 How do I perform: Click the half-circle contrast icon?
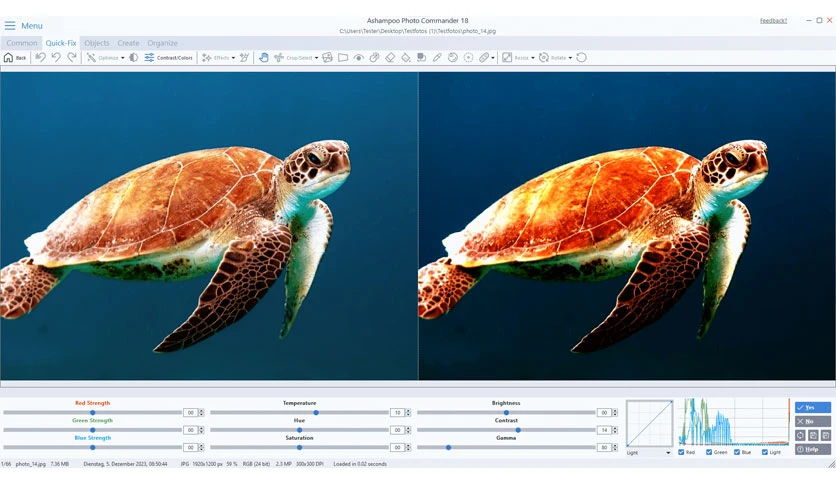133,58
